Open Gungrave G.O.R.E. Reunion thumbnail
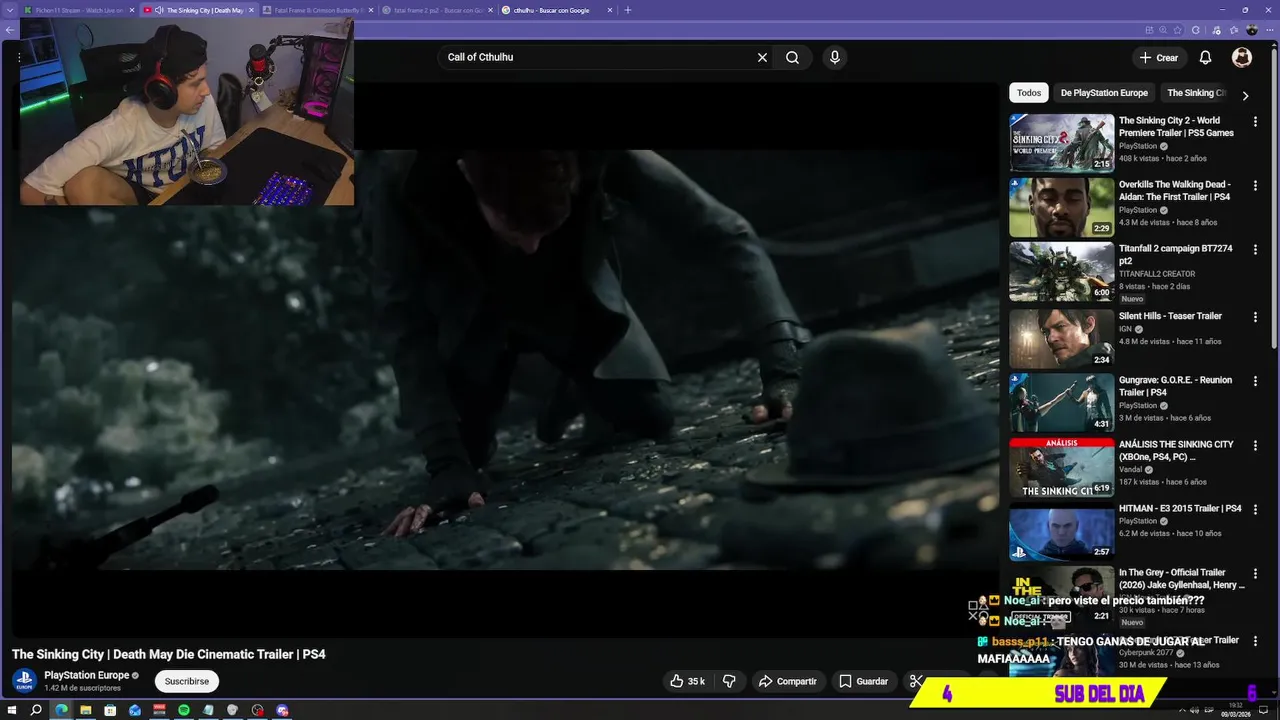This screenshot has height=720, width=1280. [x=1061, y=402]
